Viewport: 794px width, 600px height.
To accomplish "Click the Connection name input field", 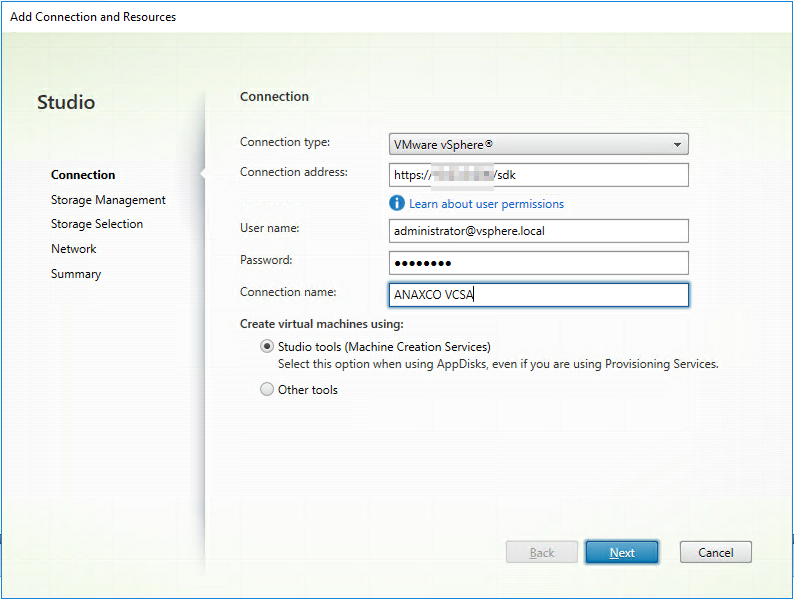I will tap(538, 295).
